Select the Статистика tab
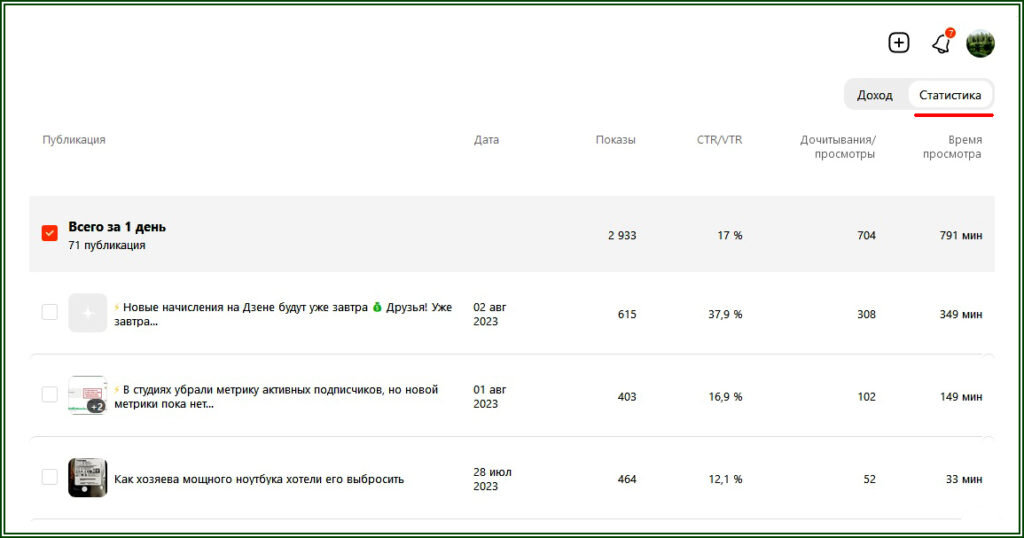This screenshot has height=538, width=1024. point(950,95)
